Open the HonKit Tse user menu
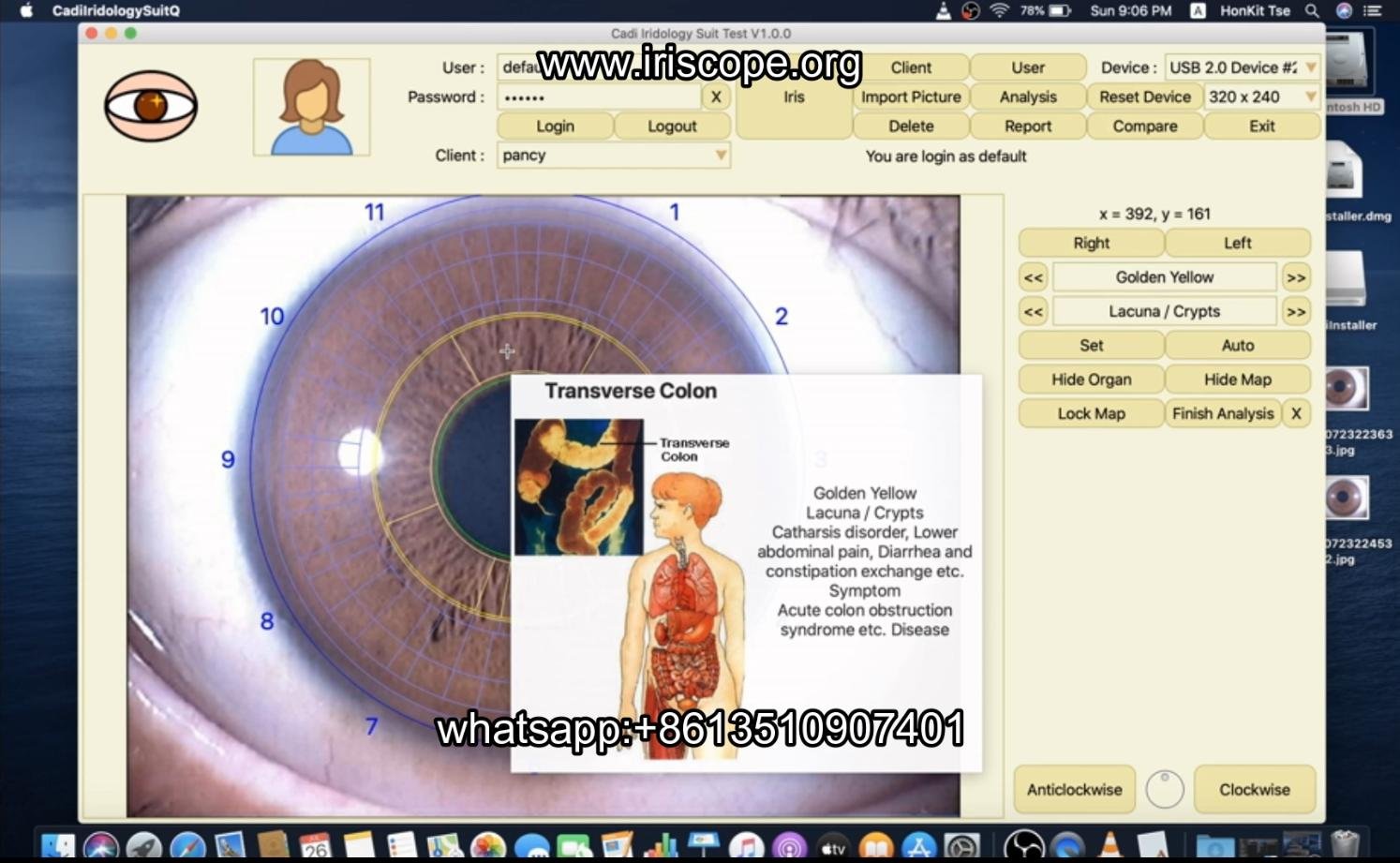This screenshot has height=863, width=1400. 1255,10
